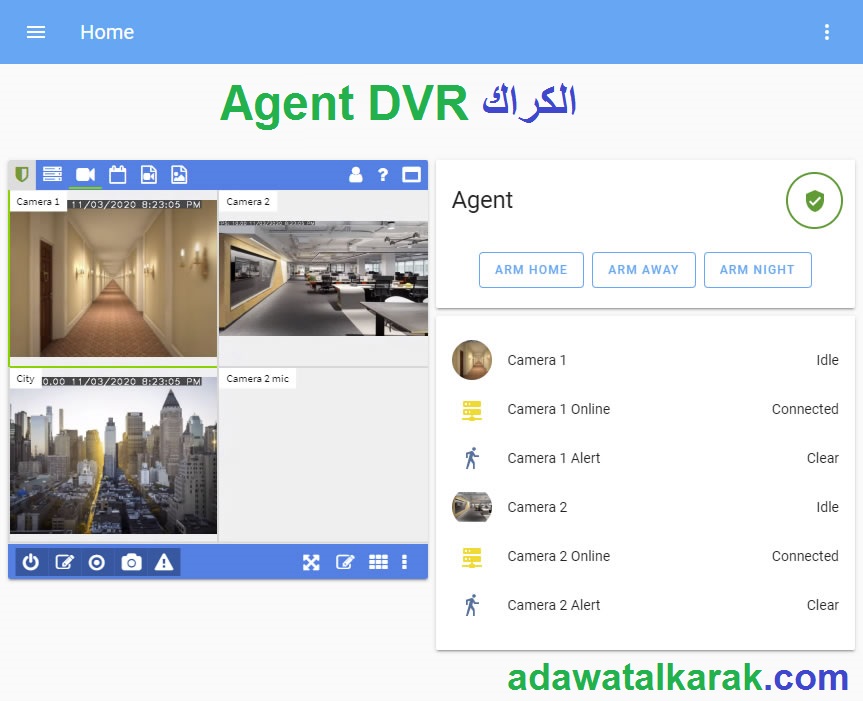
Task: Click the 'Camera 1 Alert' row label
Action: click(554, 458)
